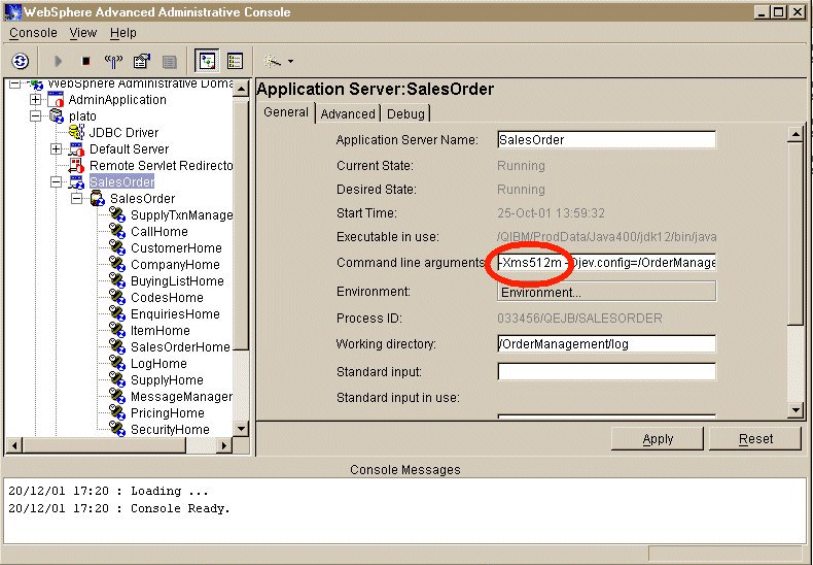Collapse the SalesOrder container node
Viewport: 813px width, 565px height.
[77, 199]
